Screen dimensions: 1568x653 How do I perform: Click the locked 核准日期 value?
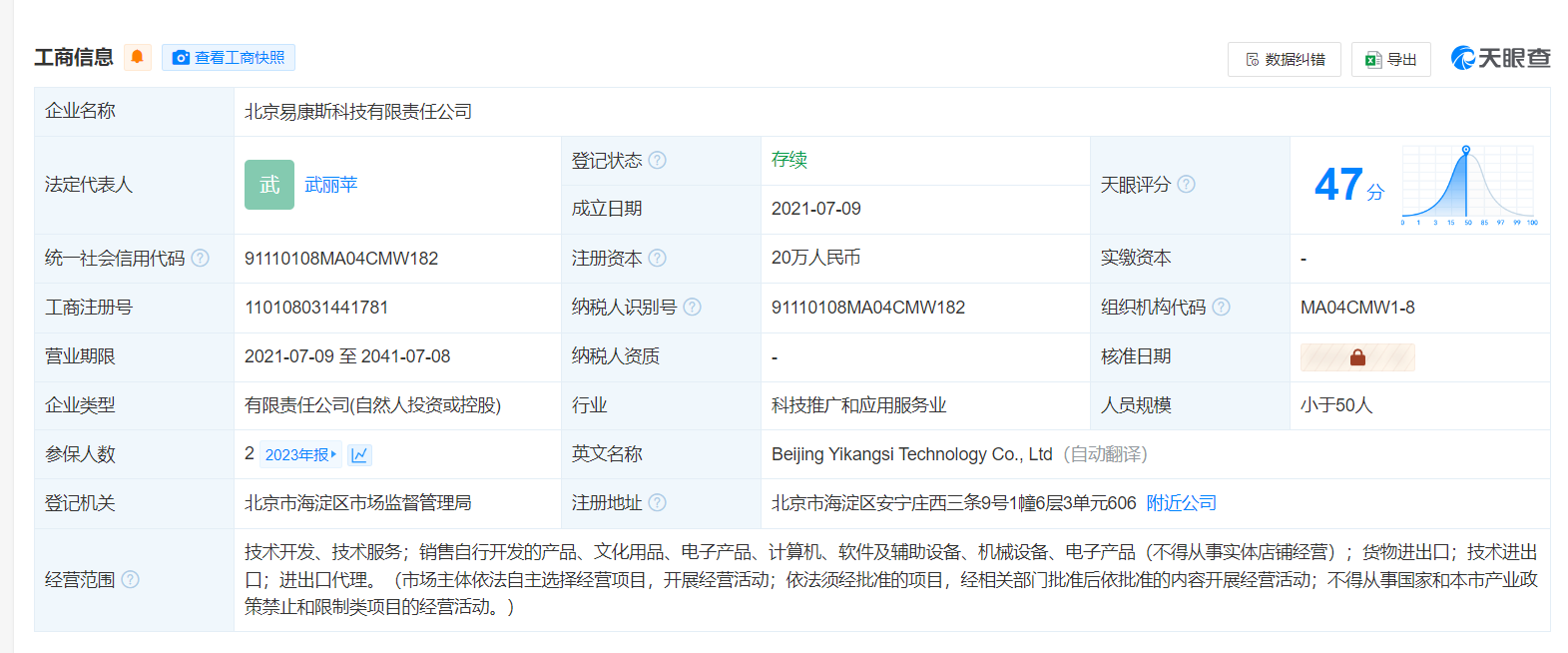pos(1357,356)
